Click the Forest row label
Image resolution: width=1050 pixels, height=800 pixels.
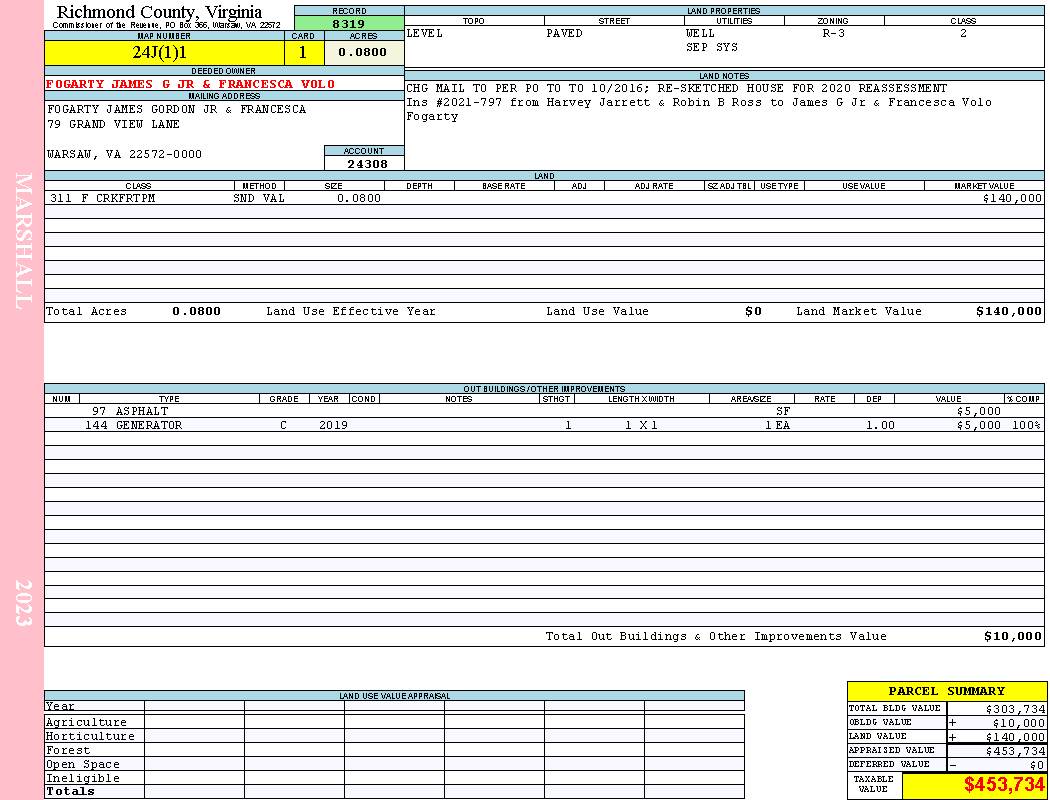tap(68, 750)
